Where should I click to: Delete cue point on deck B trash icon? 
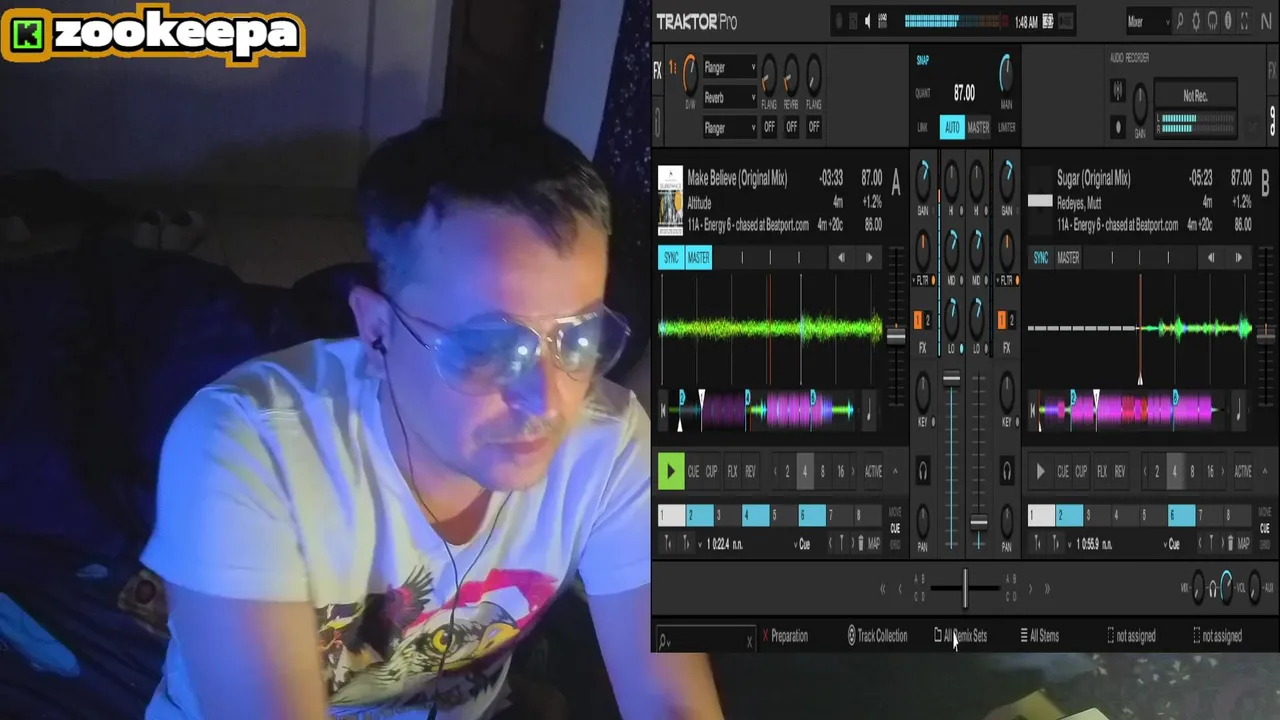click(1230, 543)
